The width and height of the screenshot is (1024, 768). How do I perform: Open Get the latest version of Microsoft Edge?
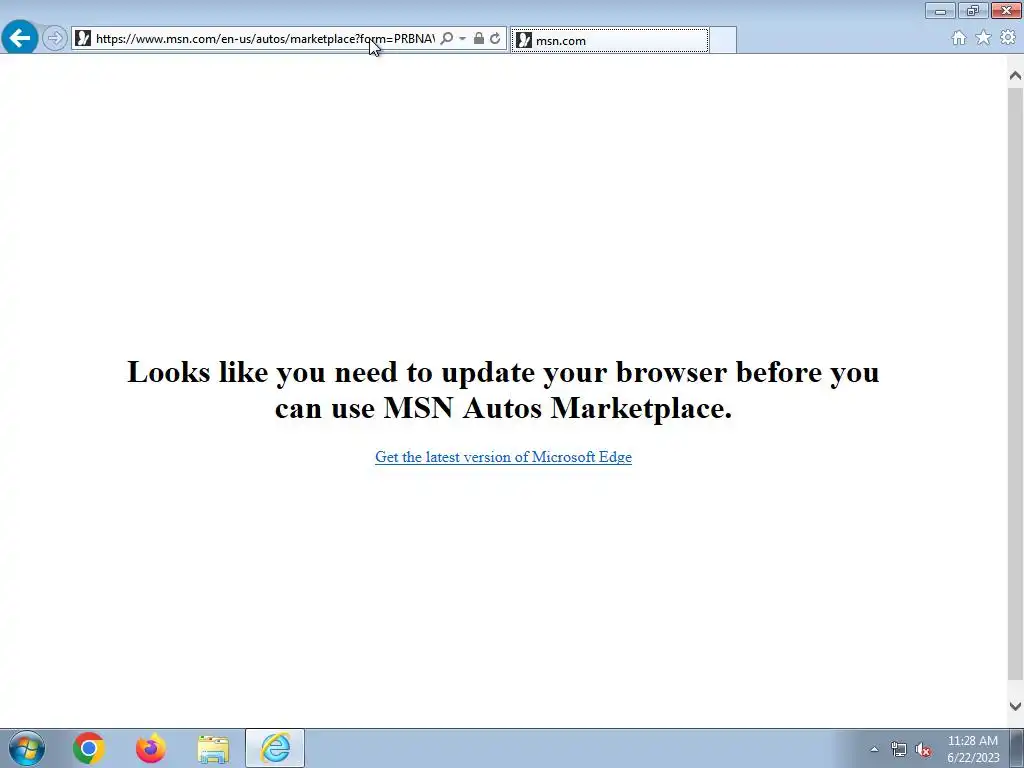tap(504, 457)
